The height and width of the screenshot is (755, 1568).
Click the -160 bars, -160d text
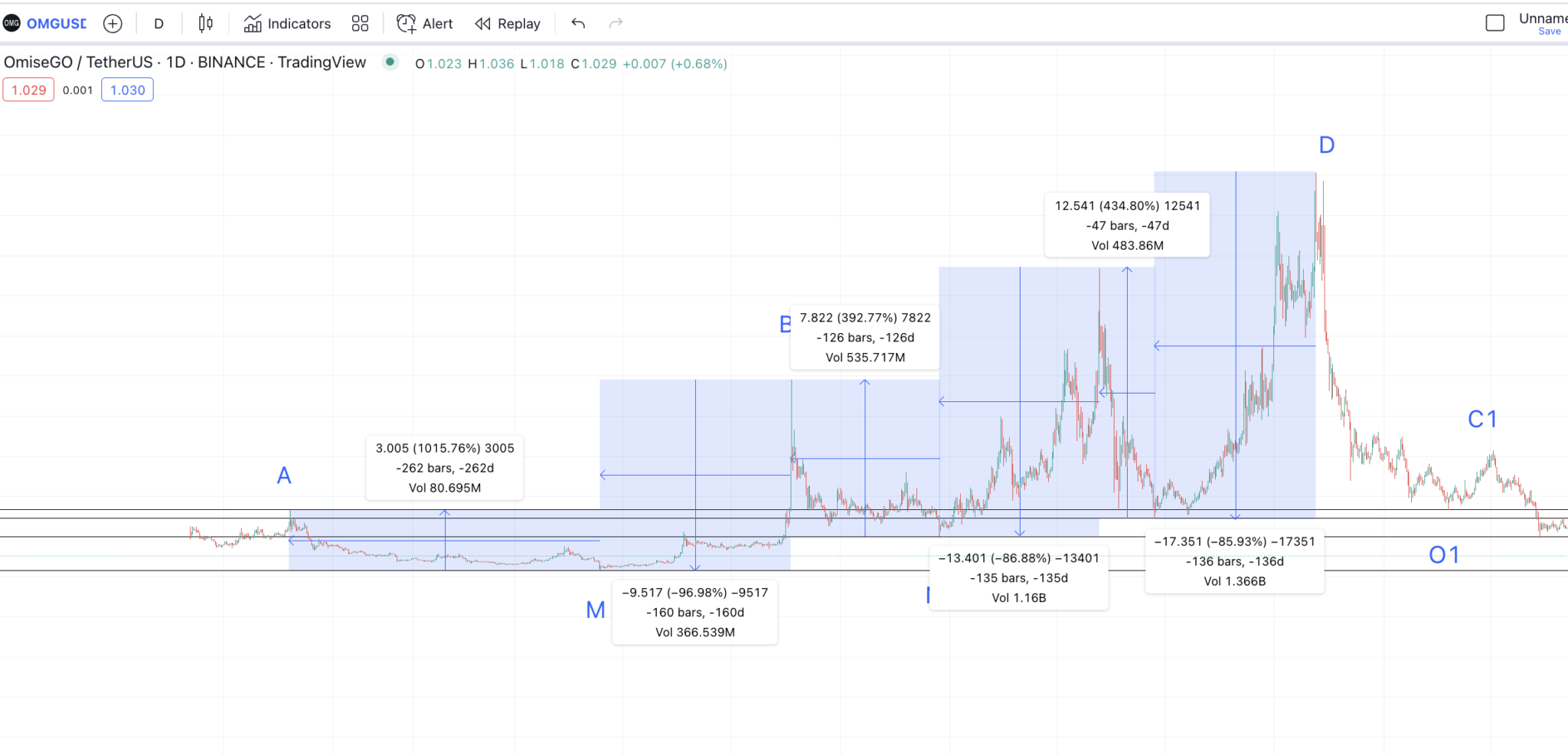pyautogui.click(x=695, y=612)
